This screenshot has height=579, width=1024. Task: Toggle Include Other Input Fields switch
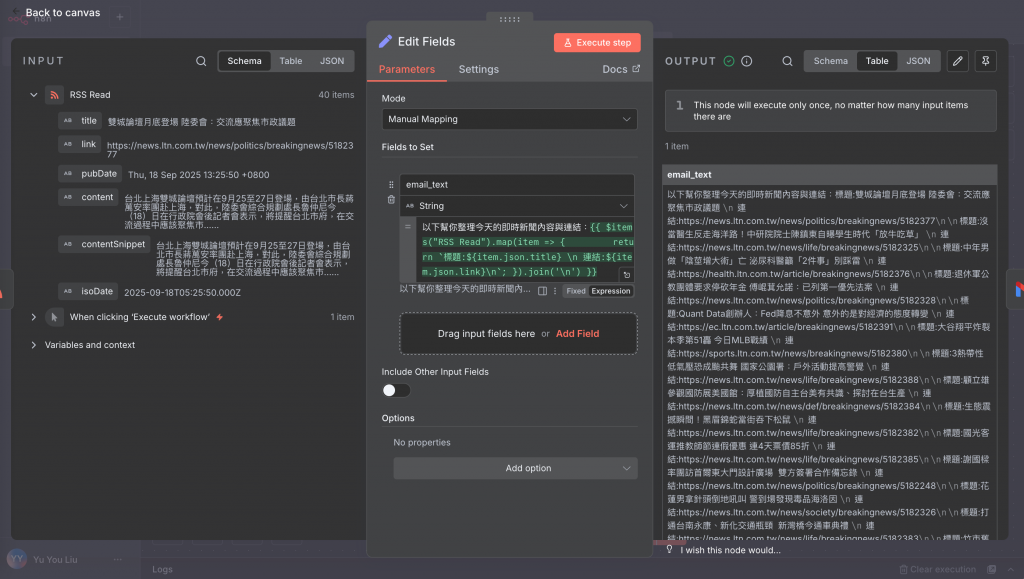coord(396,390)
